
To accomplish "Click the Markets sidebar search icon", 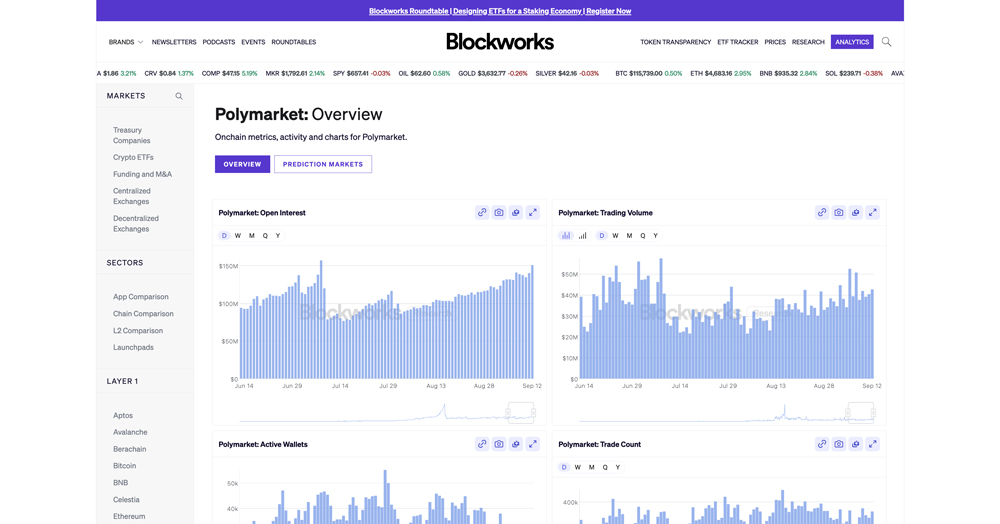I will click(x=179, y=96).
